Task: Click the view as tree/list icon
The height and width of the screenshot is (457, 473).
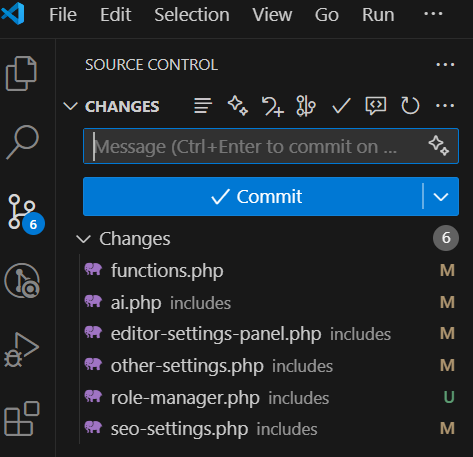Action: (x=203, y=106)
